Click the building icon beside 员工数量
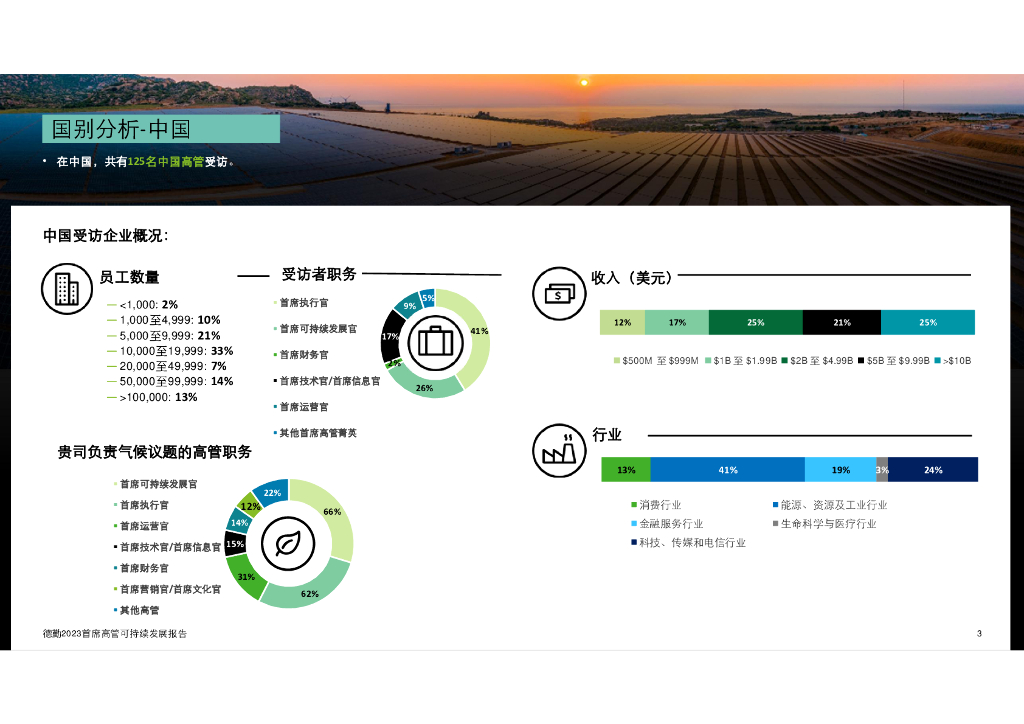Image resolution: width=1024 pixels, height=724 pixels. 67,289
